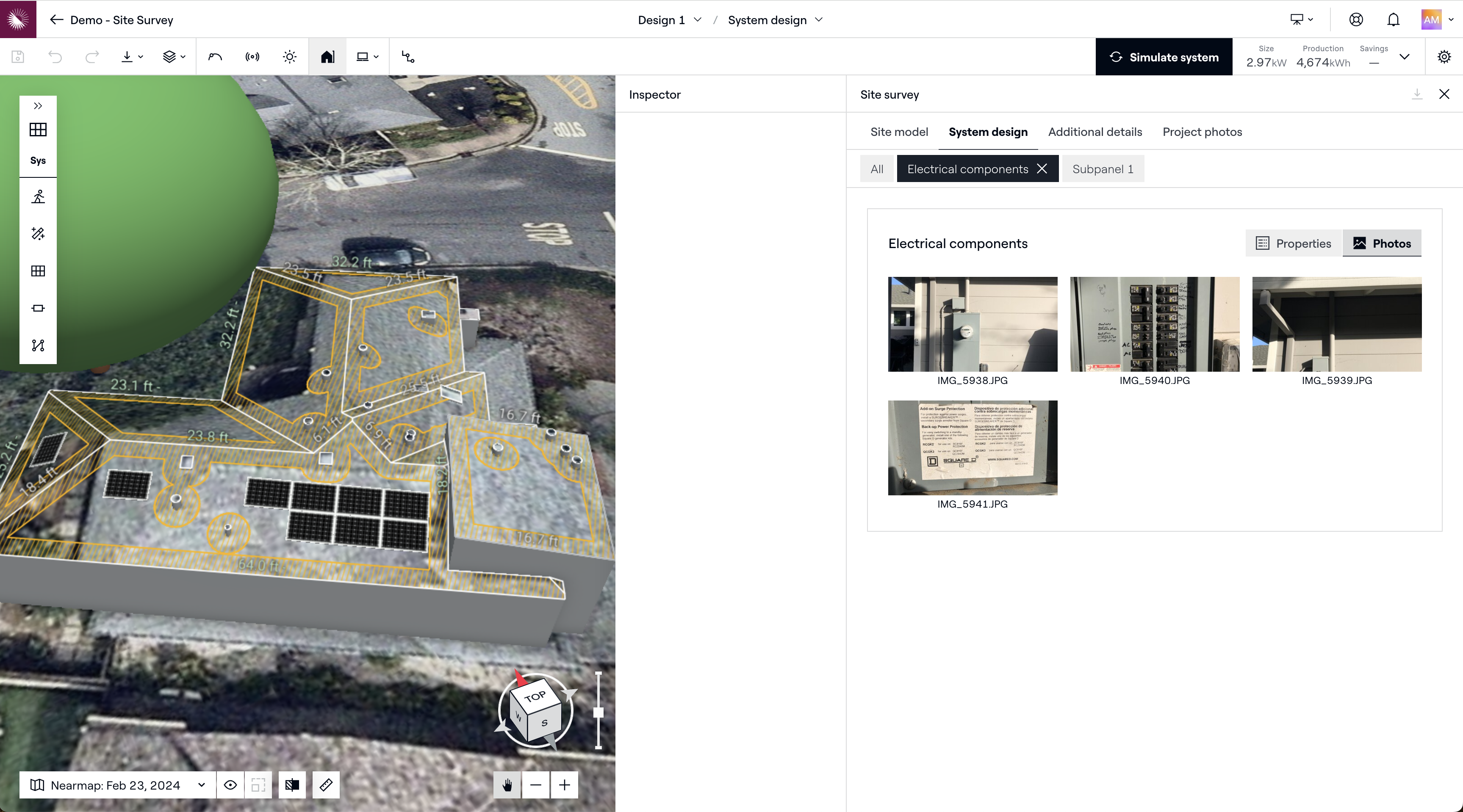Toggle the eye imagery visibility button
Viewport: 1463px width, 812px height.
(x=230, y=785)
